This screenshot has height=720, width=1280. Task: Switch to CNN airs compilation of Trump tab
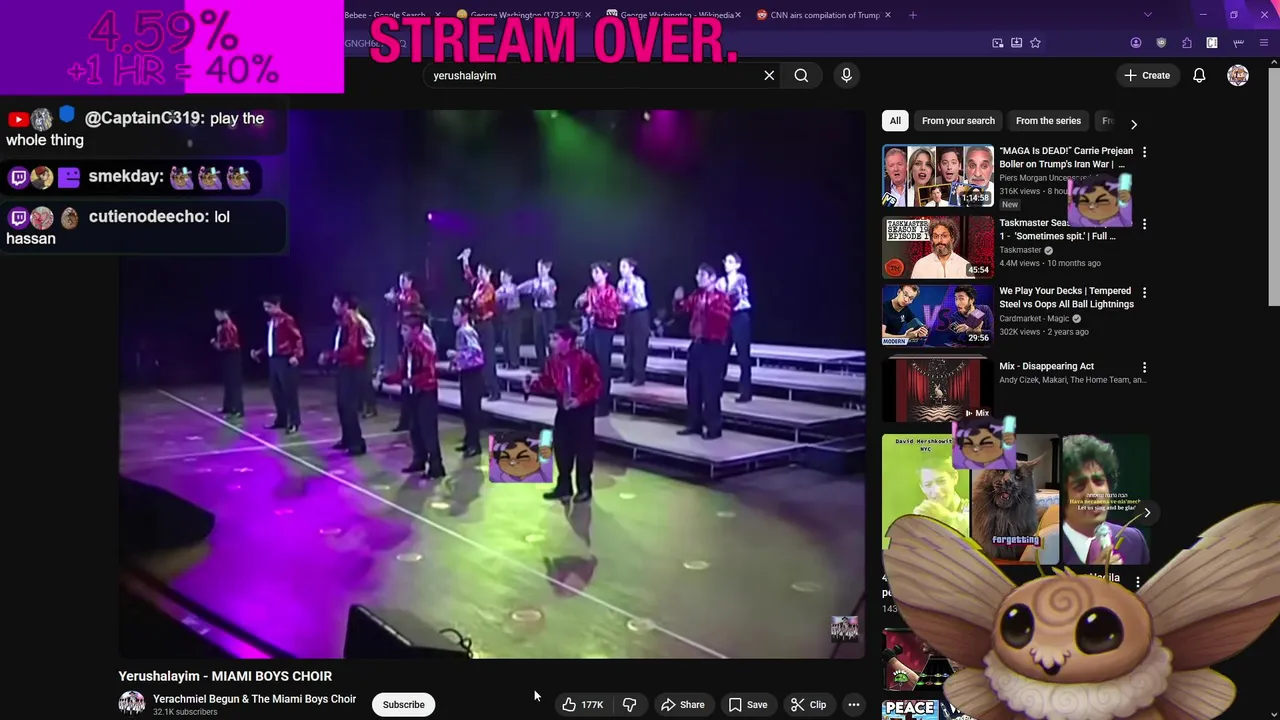pos(825,15)
